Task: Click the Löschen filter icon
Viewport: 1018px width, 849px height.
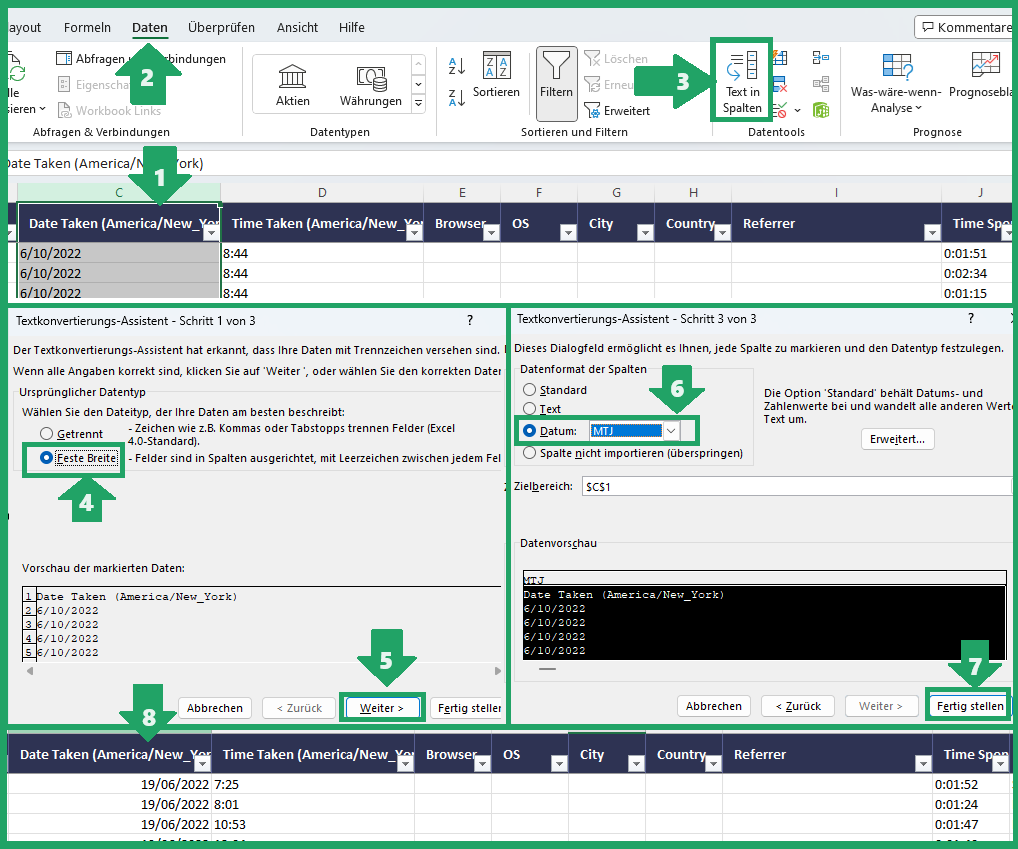Action: [592, 58]
